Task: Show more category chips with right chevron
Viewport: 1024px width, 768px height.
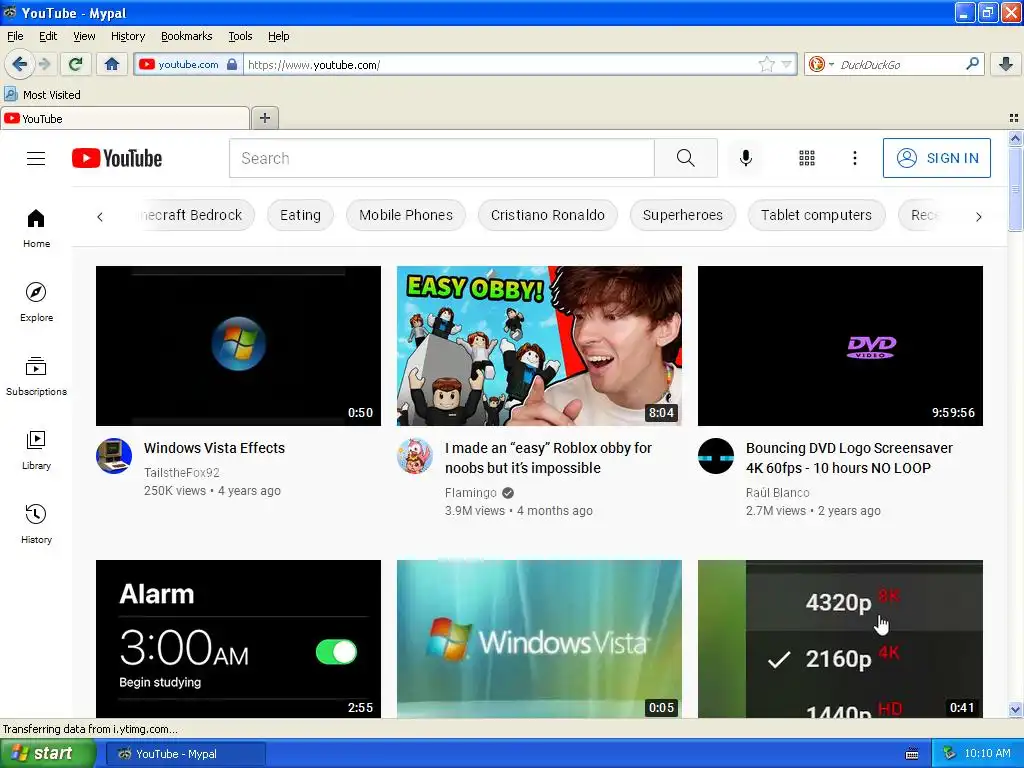Action: pyautogui.click(x=978, y=216)
